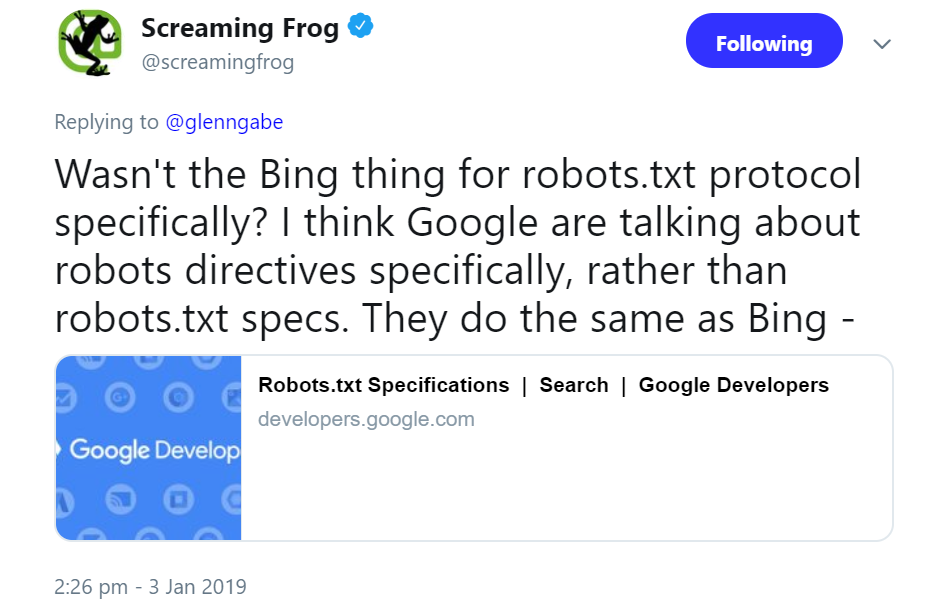Open the @glenngabe profile link
Screen dimensions: 936x611
point(224,121)
